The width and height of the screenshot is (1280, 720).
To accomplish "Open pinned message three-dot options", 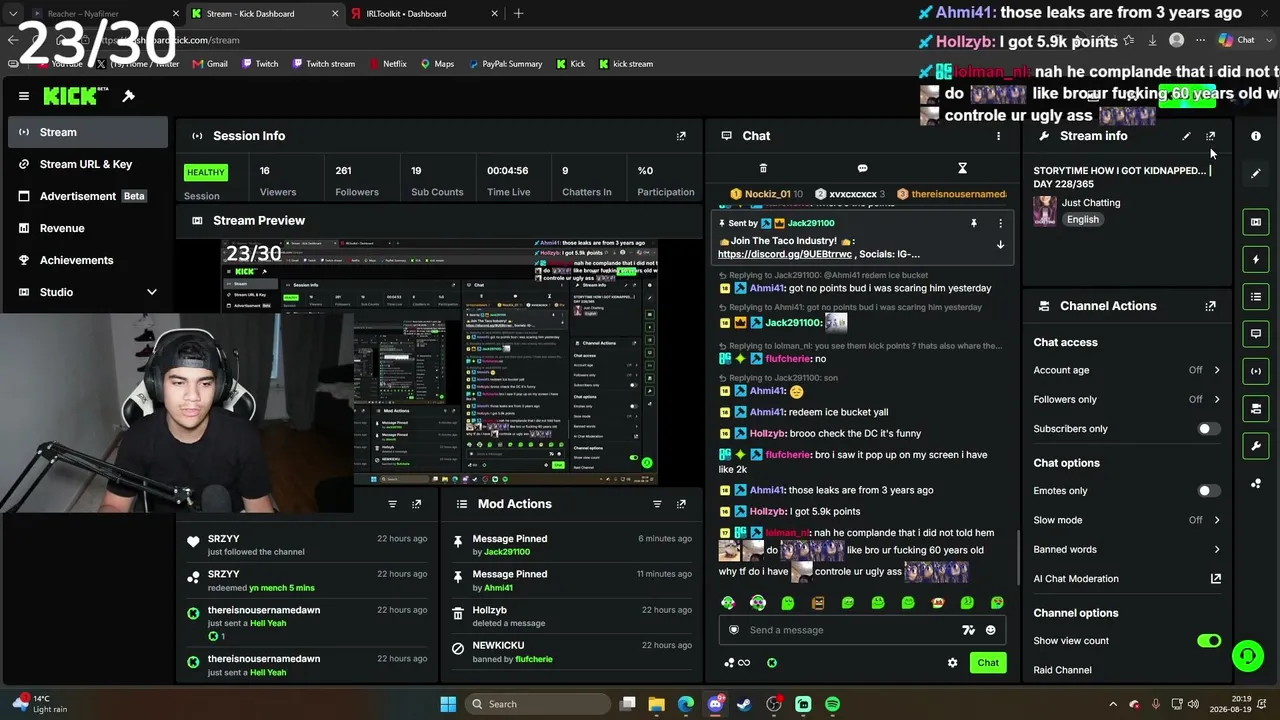I will coord(1000,223).
